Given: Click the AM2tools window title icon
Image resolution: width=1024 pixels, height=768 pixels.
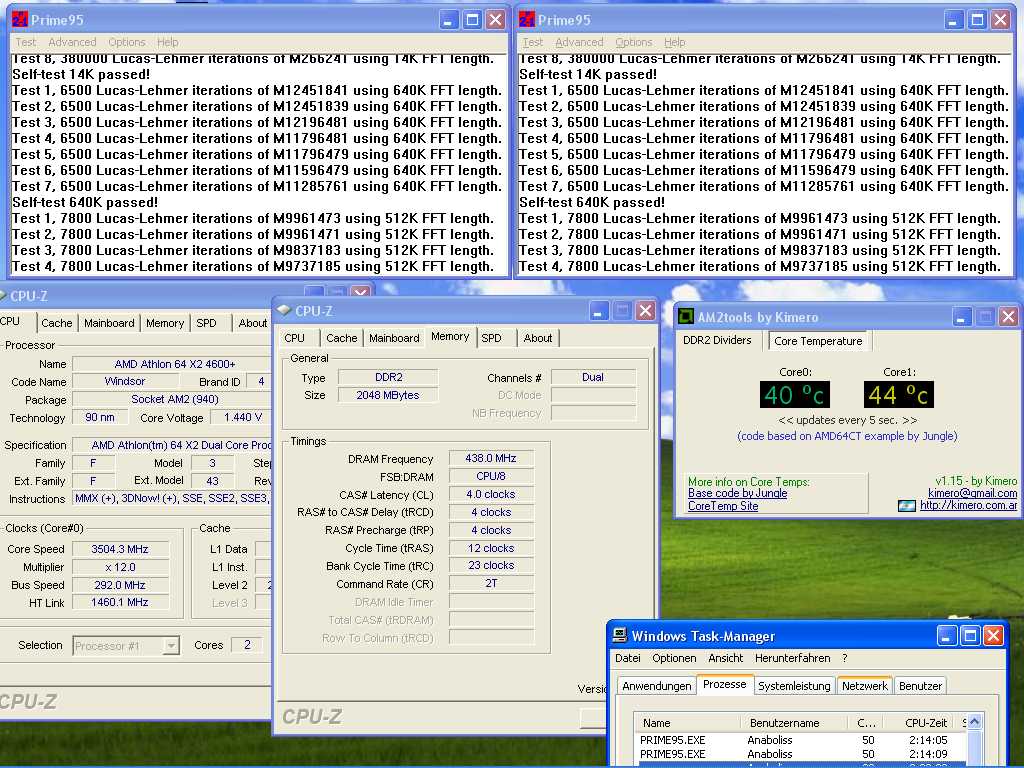Looking at the screenshot, I should click(x=686, y=317).
